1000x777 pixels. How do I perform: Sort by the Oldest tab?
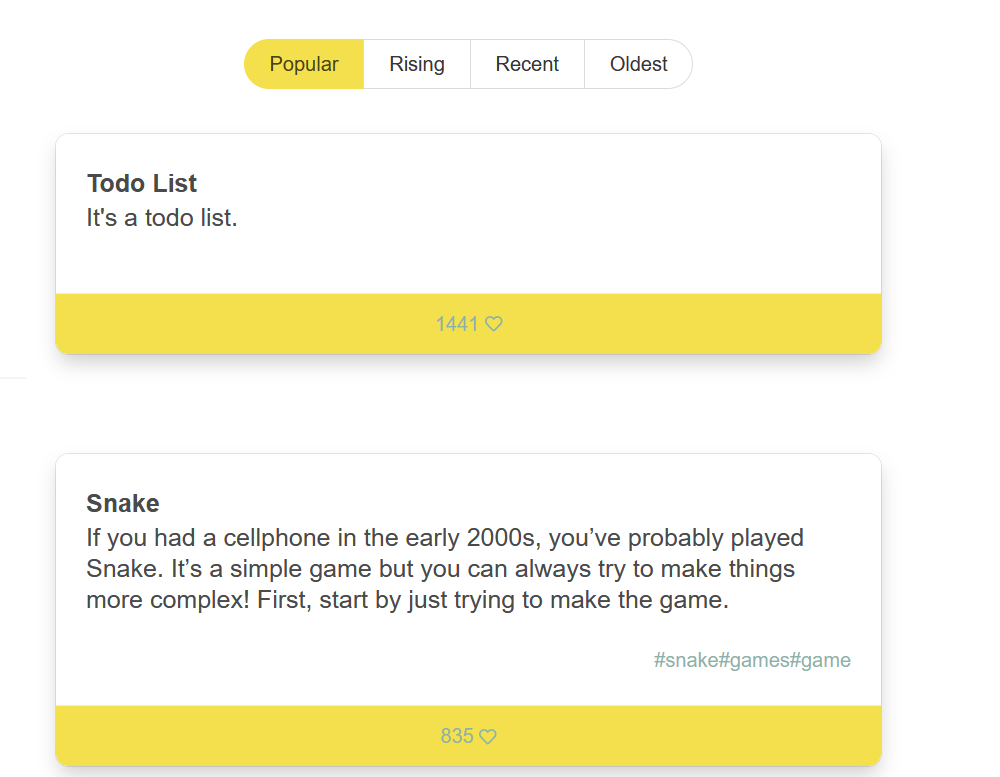pos(638,64)
